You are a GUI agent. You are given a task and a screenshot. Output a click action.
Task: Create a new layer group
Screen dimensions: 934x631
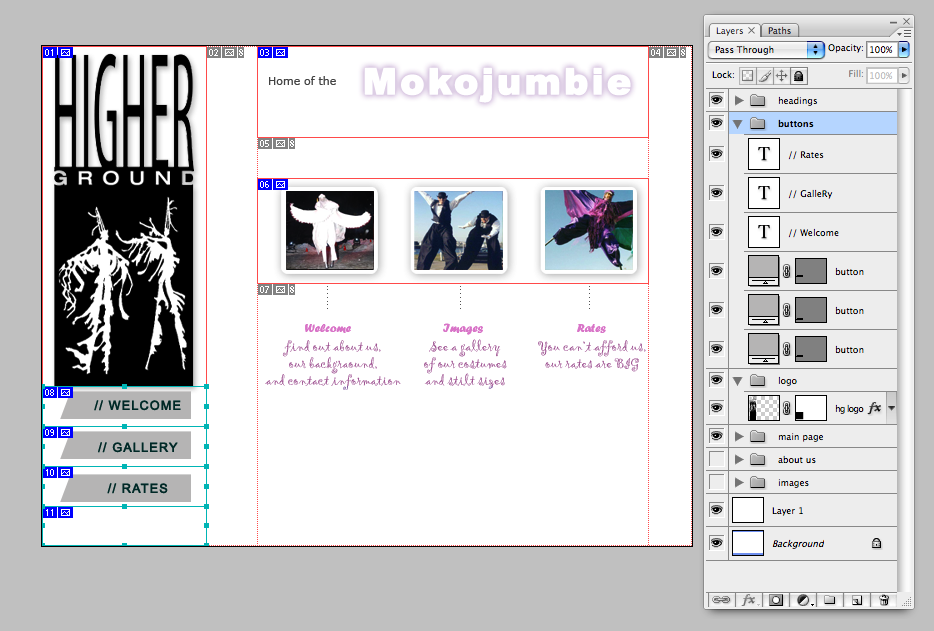click(829, 600)
